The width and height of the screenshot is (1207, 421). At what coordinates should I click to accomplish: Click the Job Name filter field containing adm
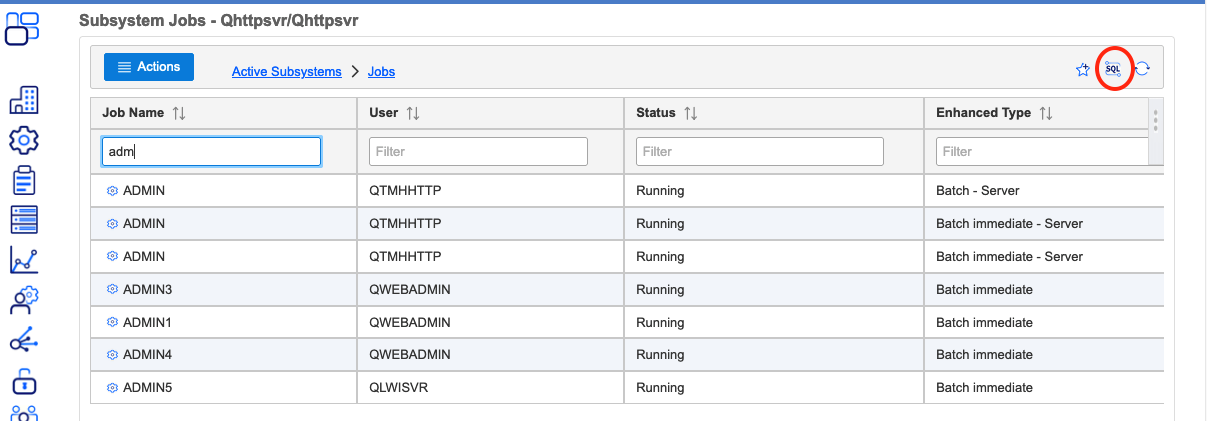(x=211, y=152)
